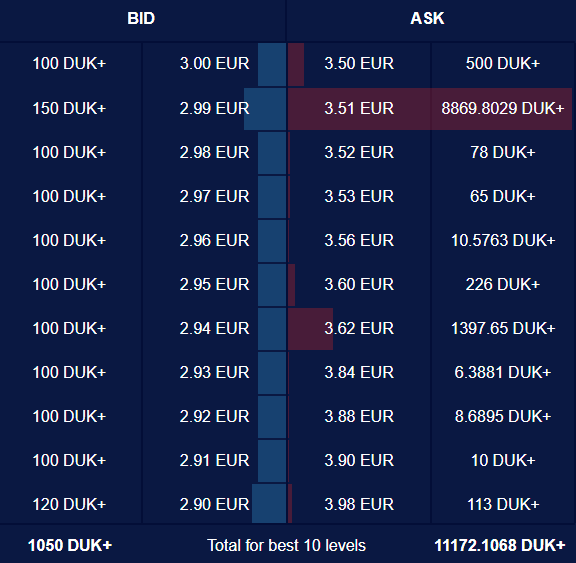Click the BID column header
The height and width of the screenshot is (563, 576).
click(x=141, y=18)
